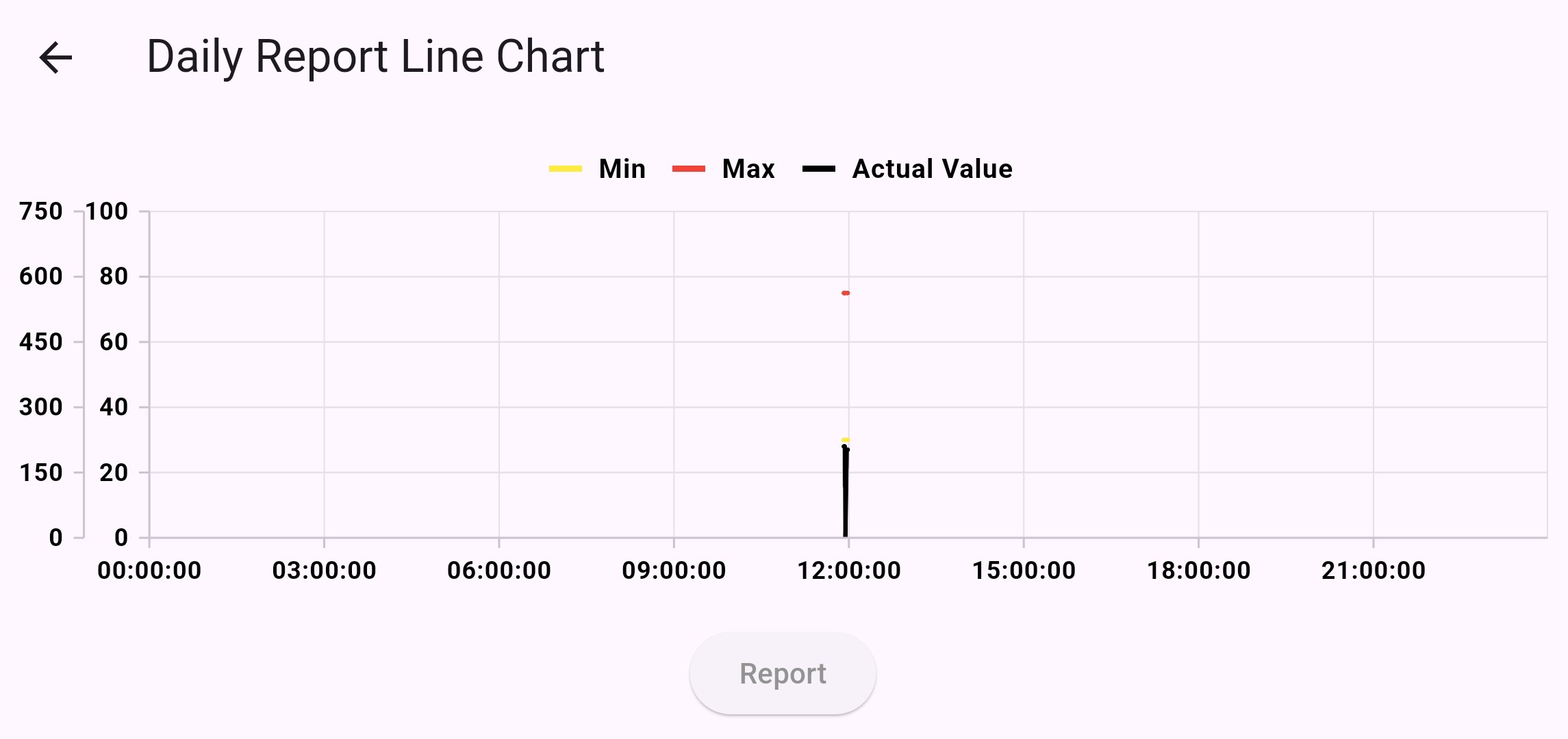Viewport: 1568px width, 739px height.
Task: Click the 21:00:00 time axis label
Action: click(x=1374, y=571)
